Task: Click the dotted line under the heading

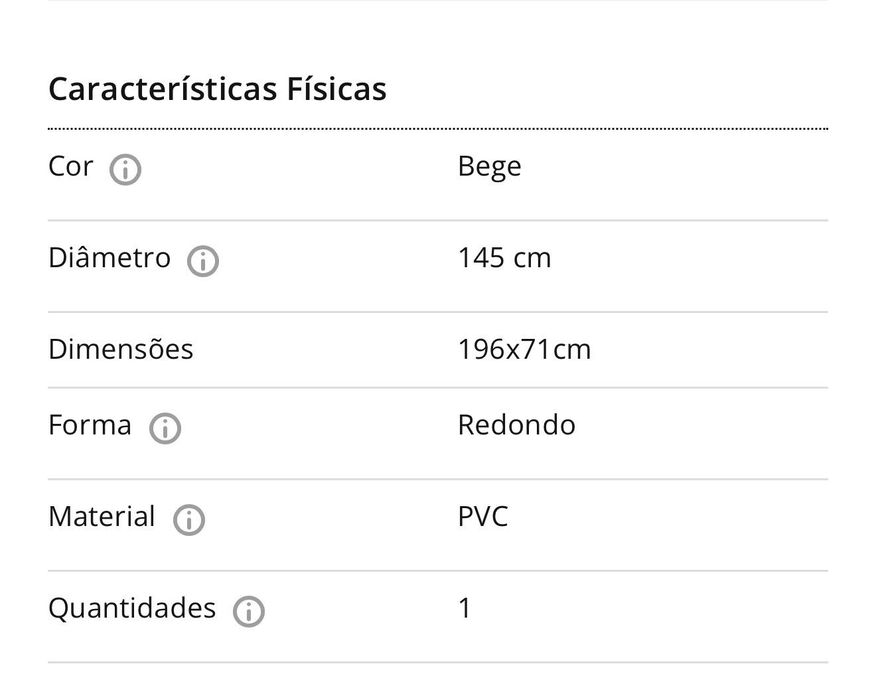Action: (437, 129)
